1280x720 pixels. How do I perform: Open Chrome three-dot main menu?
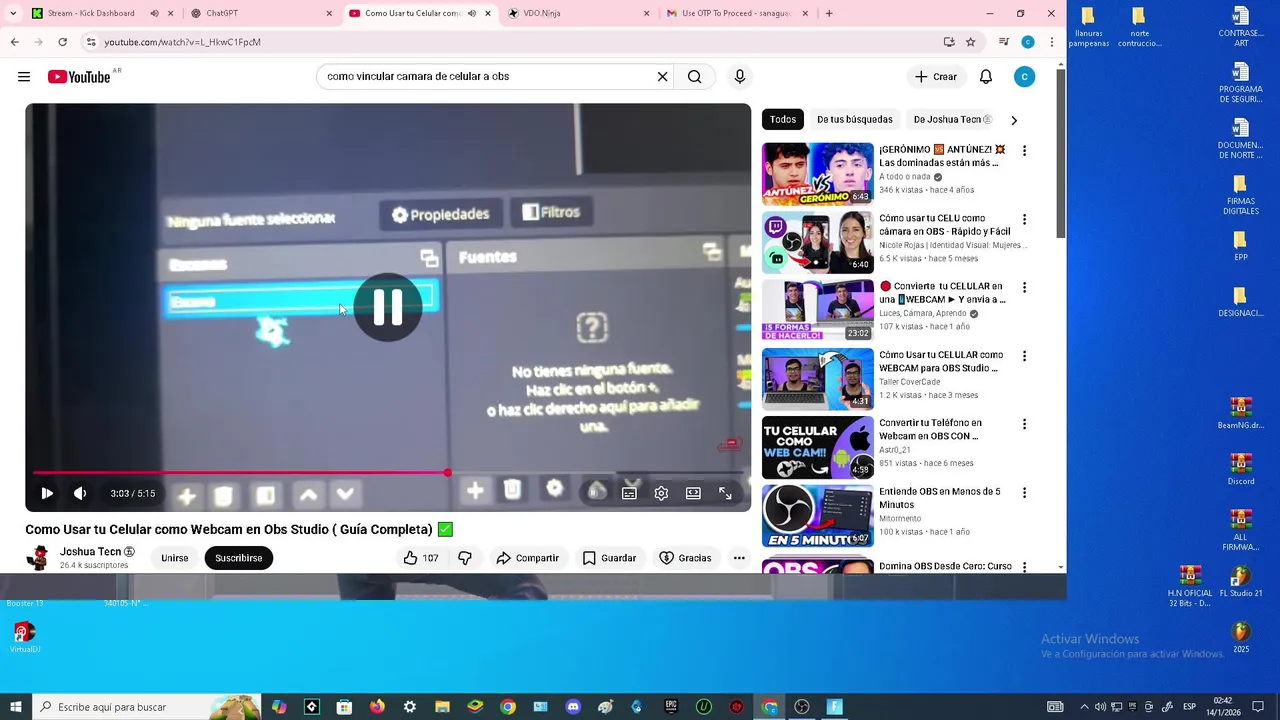1052,42
